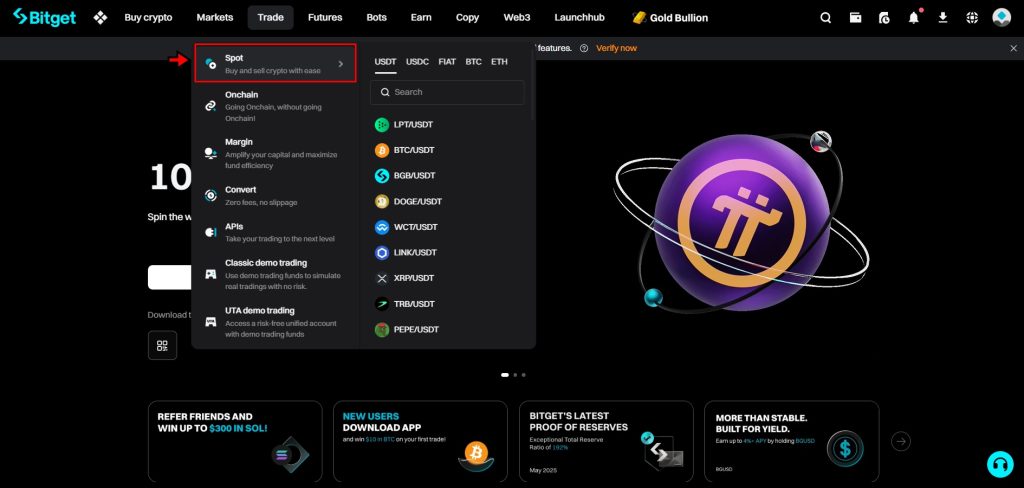The width and height of the screenshot is (1024, 488).
Task: Open the Futures menu
Action: [x=325, y=18]
